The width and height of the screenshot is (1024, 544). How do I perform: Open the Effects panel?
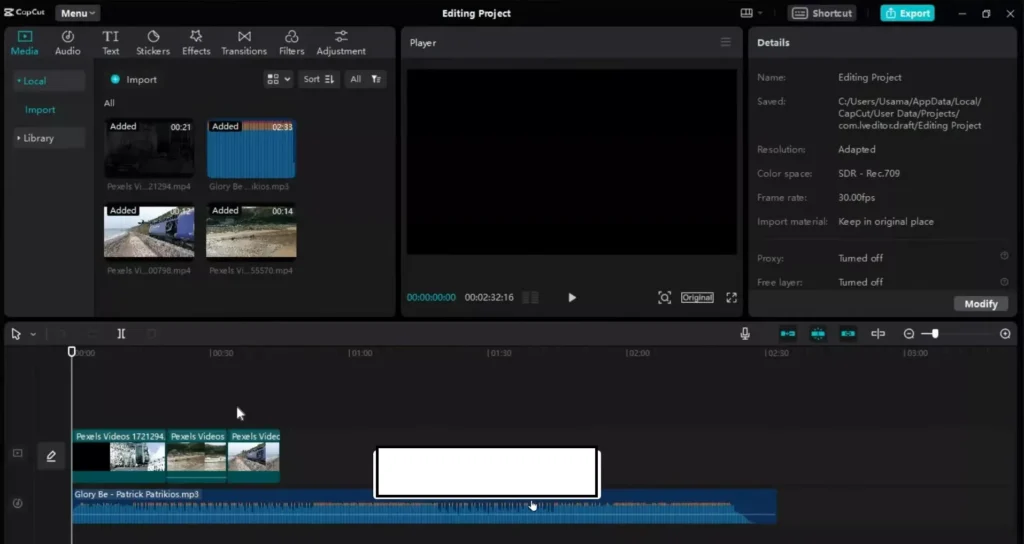pos(196,42)
